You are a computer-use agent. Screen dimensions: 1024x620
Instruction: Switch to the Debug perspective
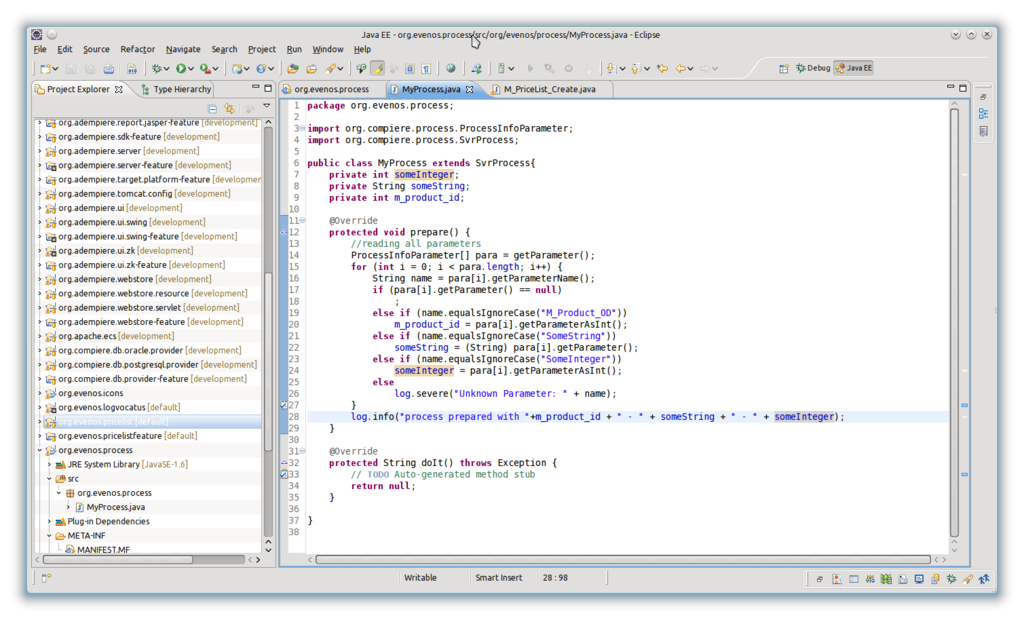[x=812, y=68]
